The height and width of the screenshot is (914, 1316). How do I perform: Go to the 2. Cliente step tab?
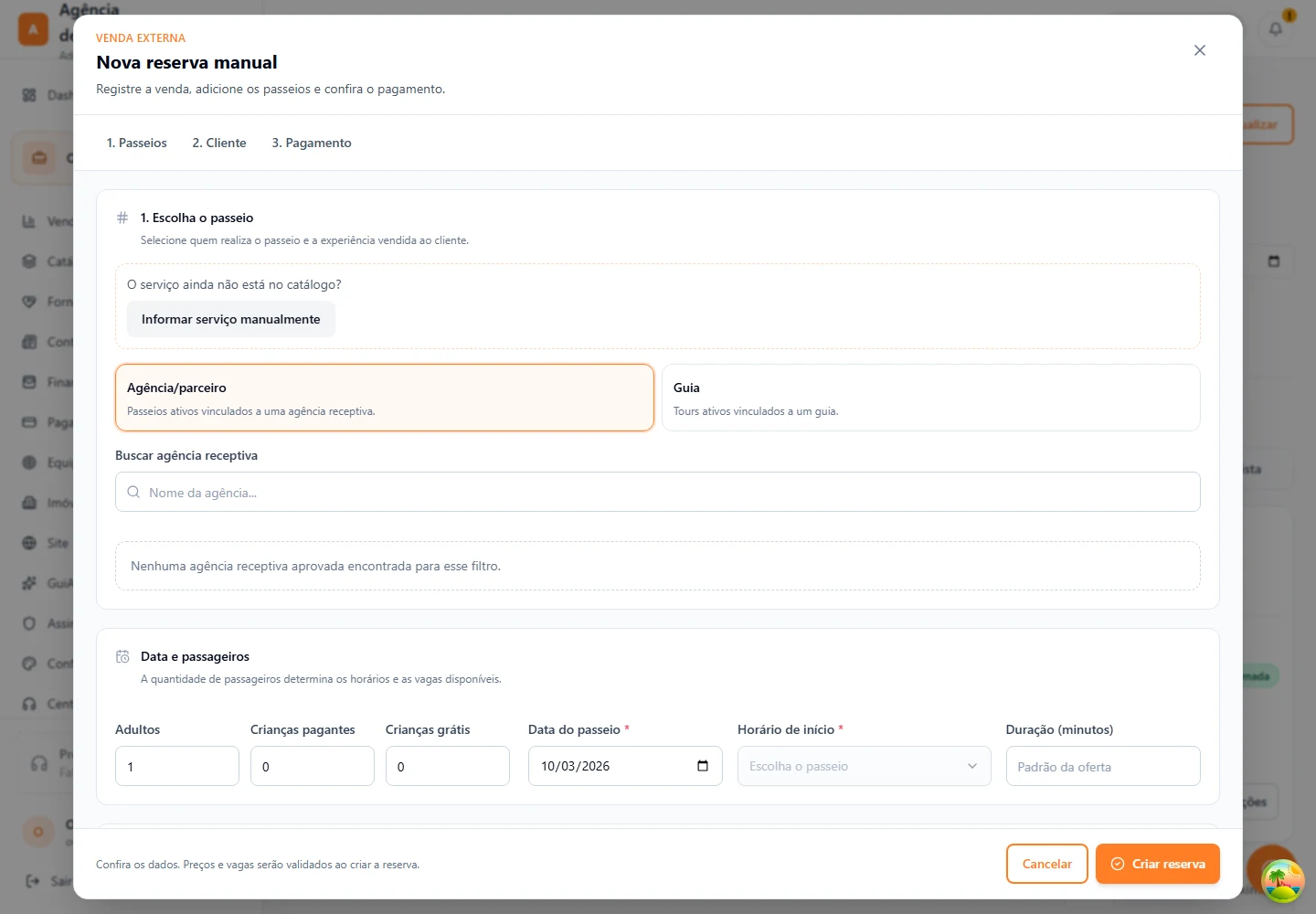pyautogui.click(x=219, y=143)
